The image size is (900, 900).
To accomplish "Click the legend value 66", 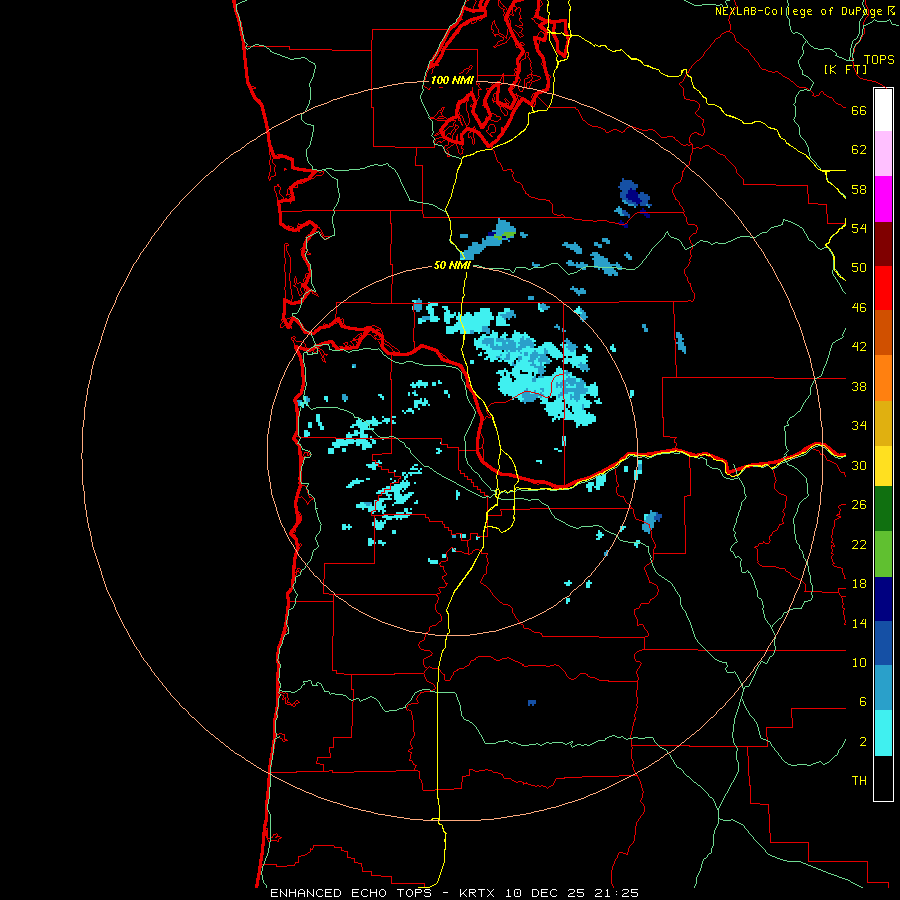I will (x=859, y=110).
